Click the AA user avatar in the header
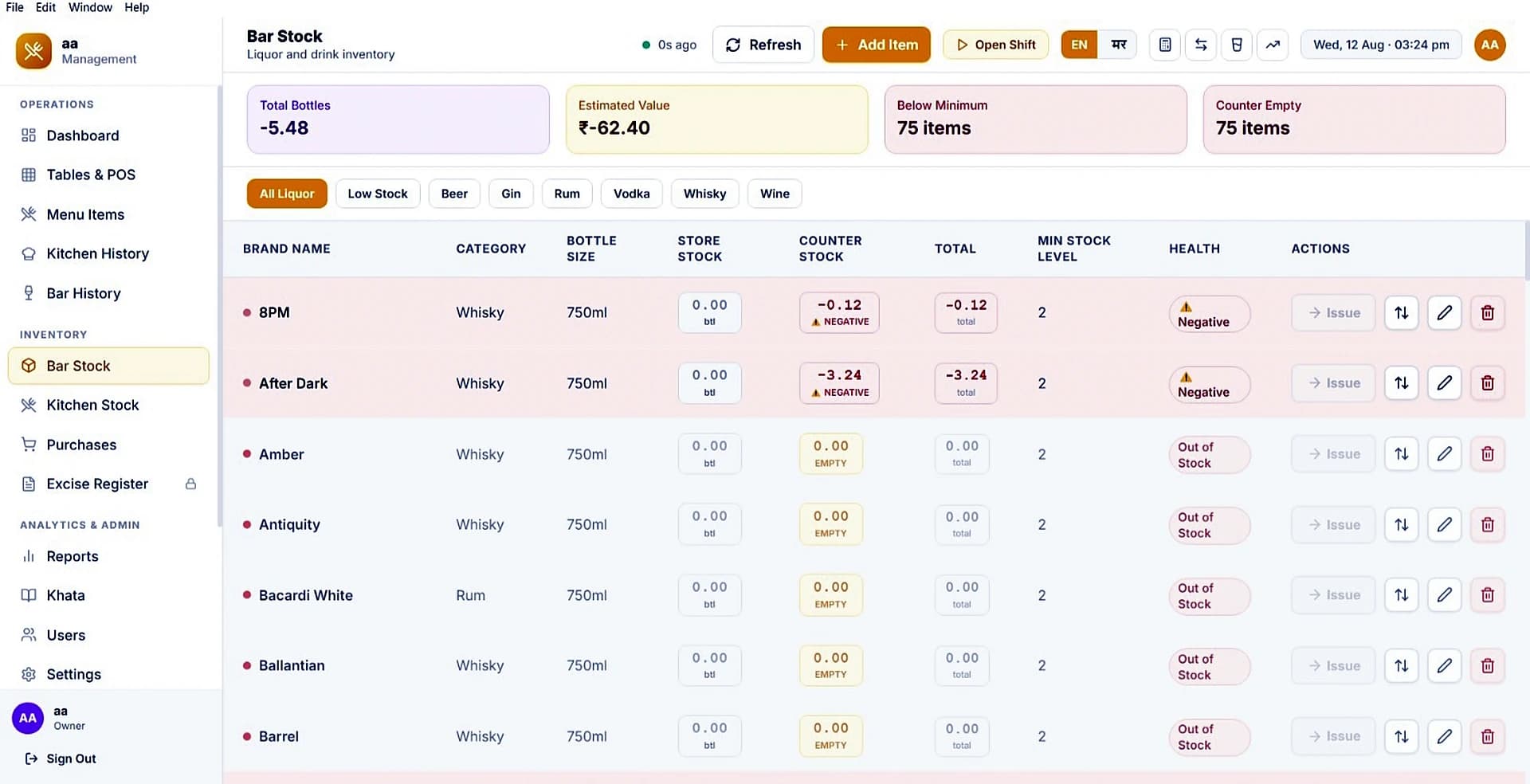Viewport: 1530px width, 784px height. point(1489,45)
